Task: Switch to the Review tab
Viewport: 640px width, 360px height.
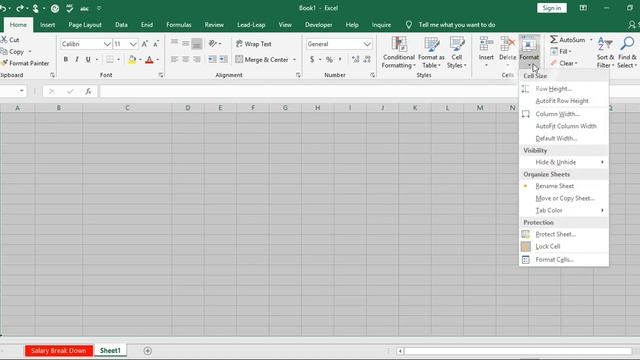Action: tap(214, 25)
